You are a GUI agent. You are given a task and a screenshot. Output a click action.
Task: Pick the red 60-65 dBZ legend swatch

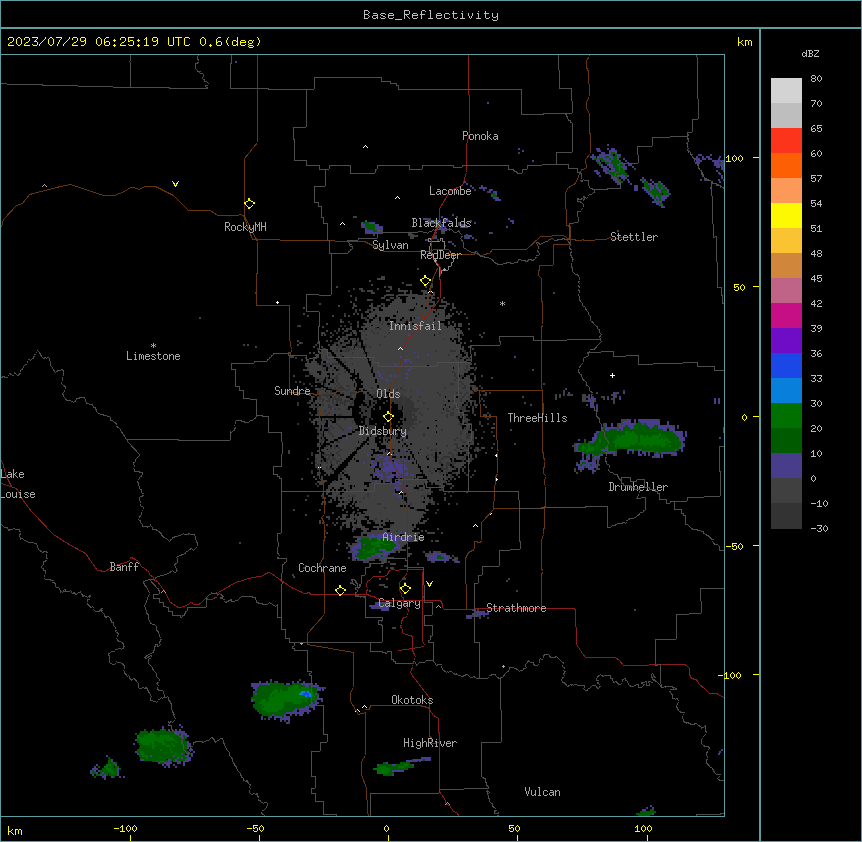click(786, 140)
